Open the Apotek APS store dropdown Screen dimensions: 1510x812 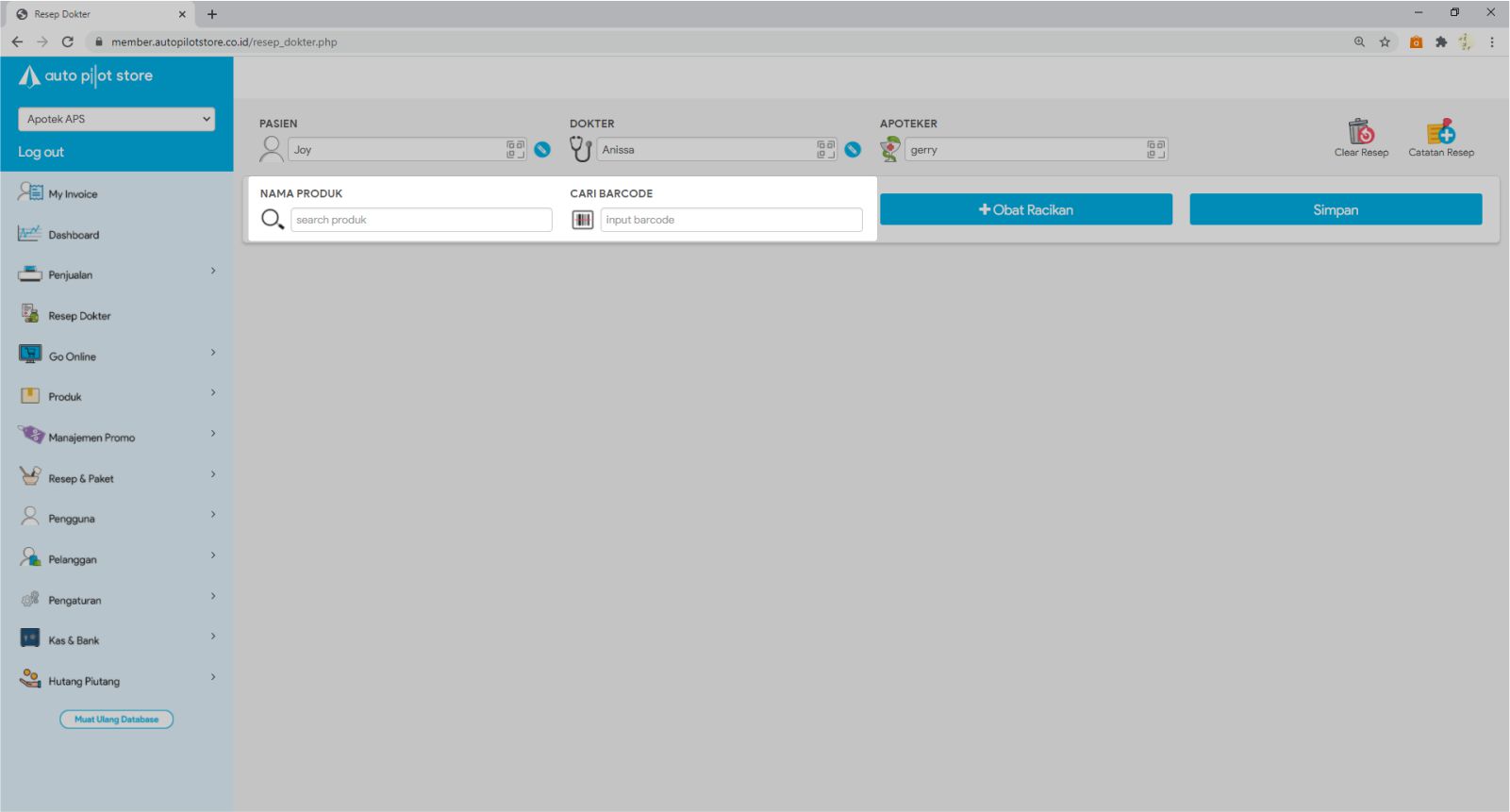[116, 119]
